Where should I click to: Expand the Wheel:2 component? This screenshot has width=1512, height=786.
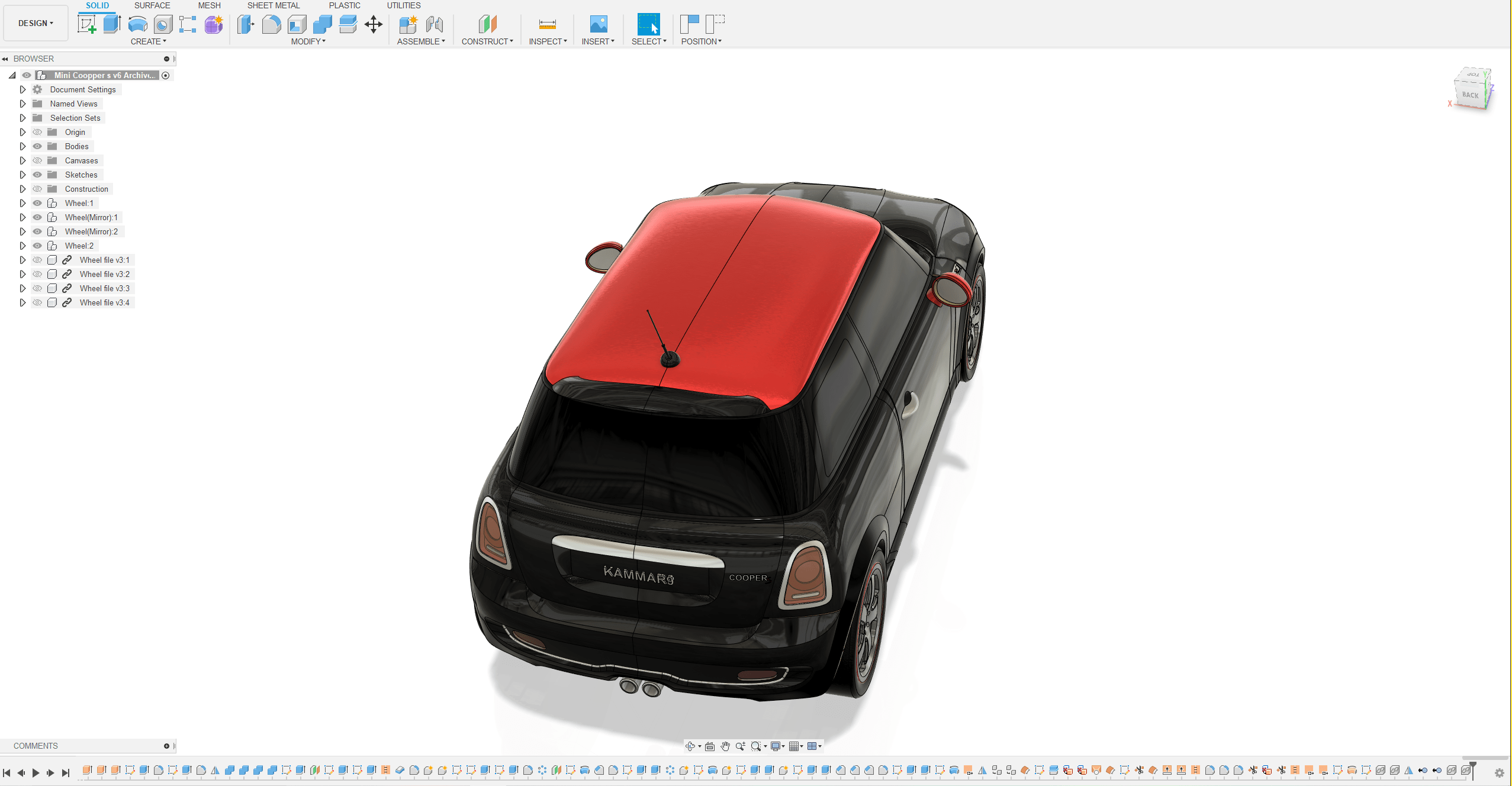click(x=22, y=246)
